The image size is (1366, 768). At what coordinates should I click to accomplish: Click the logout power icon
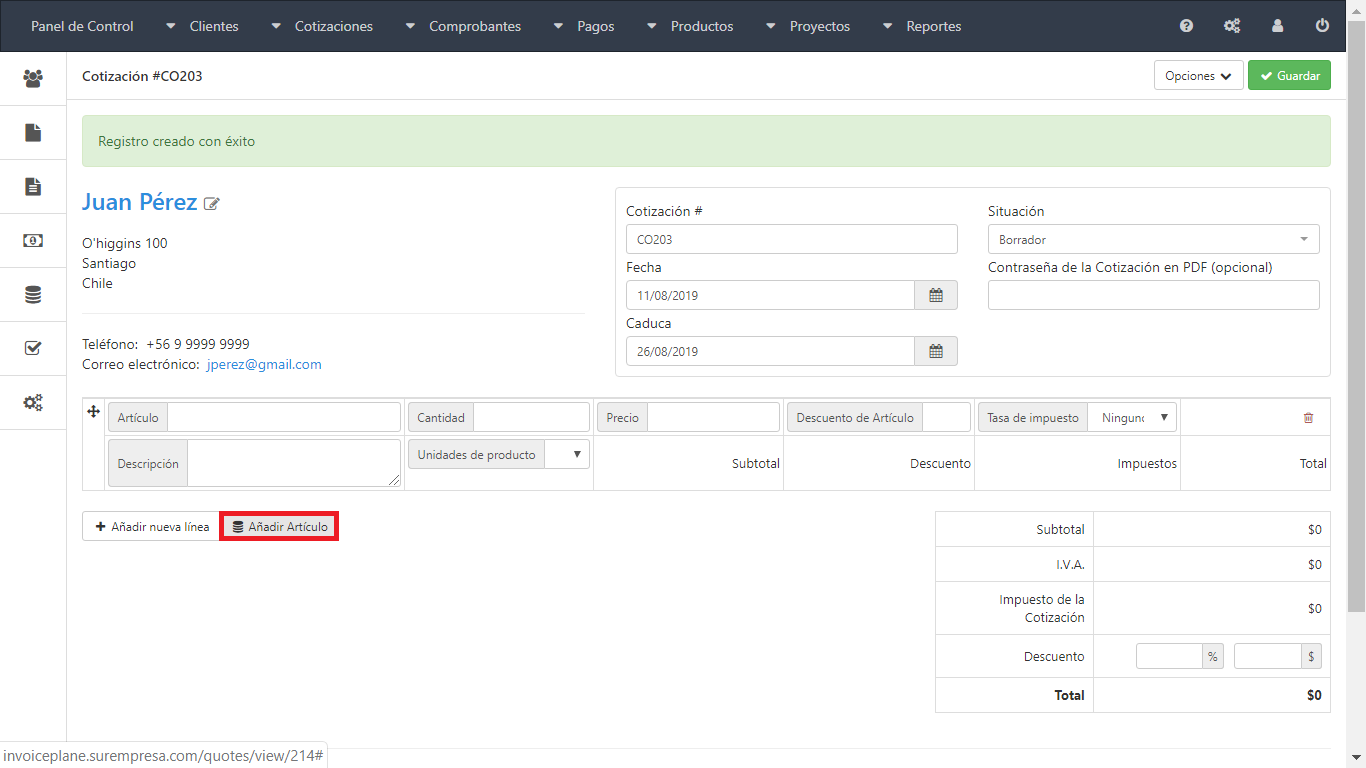[x=1322, y=26]
